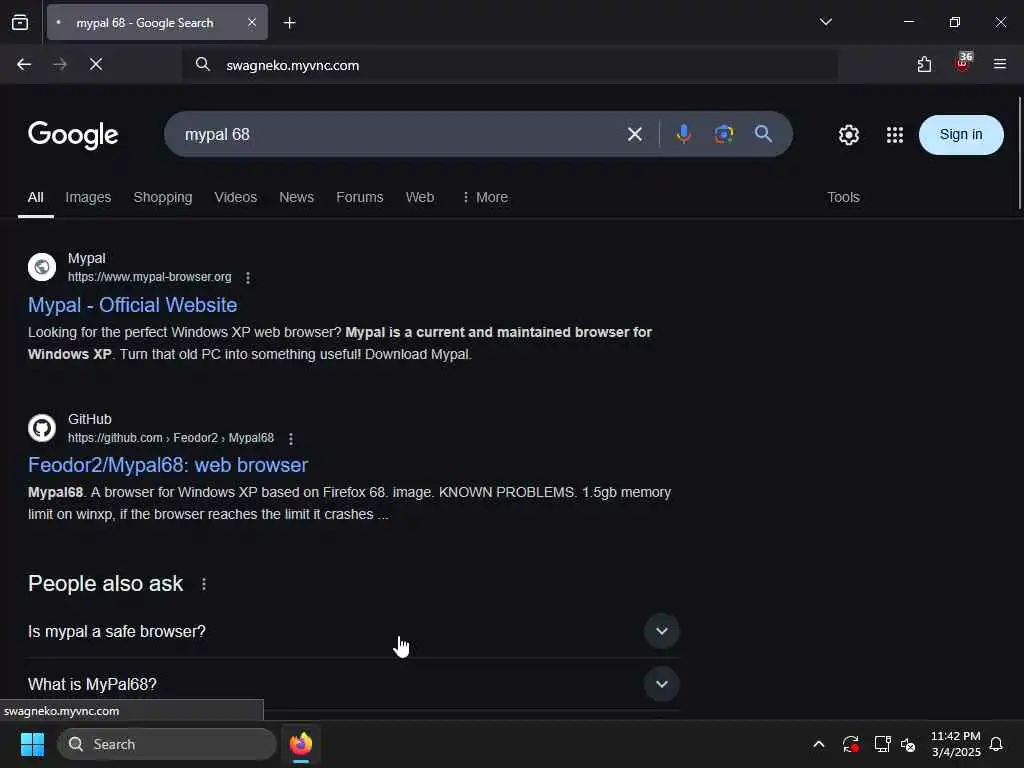Open People also ask options menu
The image size is (1024, 768).
tap(204, 584)
